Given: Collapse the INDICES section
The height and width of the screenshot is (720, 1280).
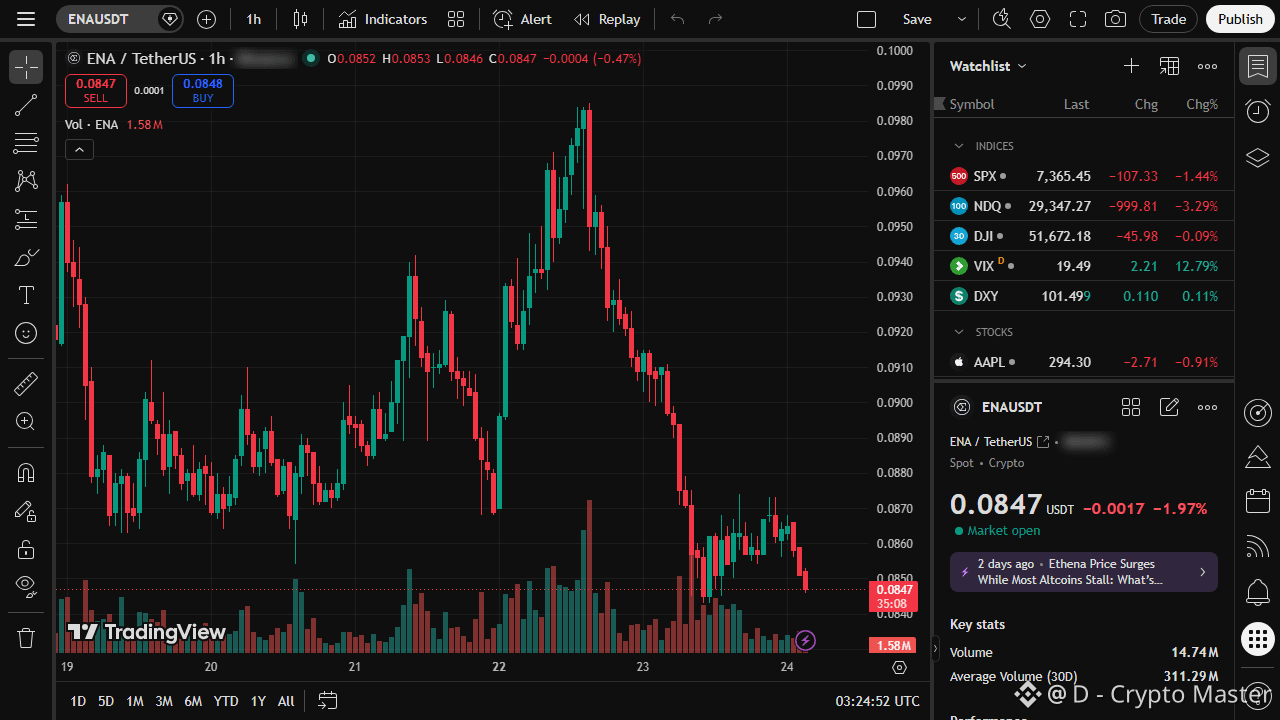Looking at the screenshot, I should (959, 146).
